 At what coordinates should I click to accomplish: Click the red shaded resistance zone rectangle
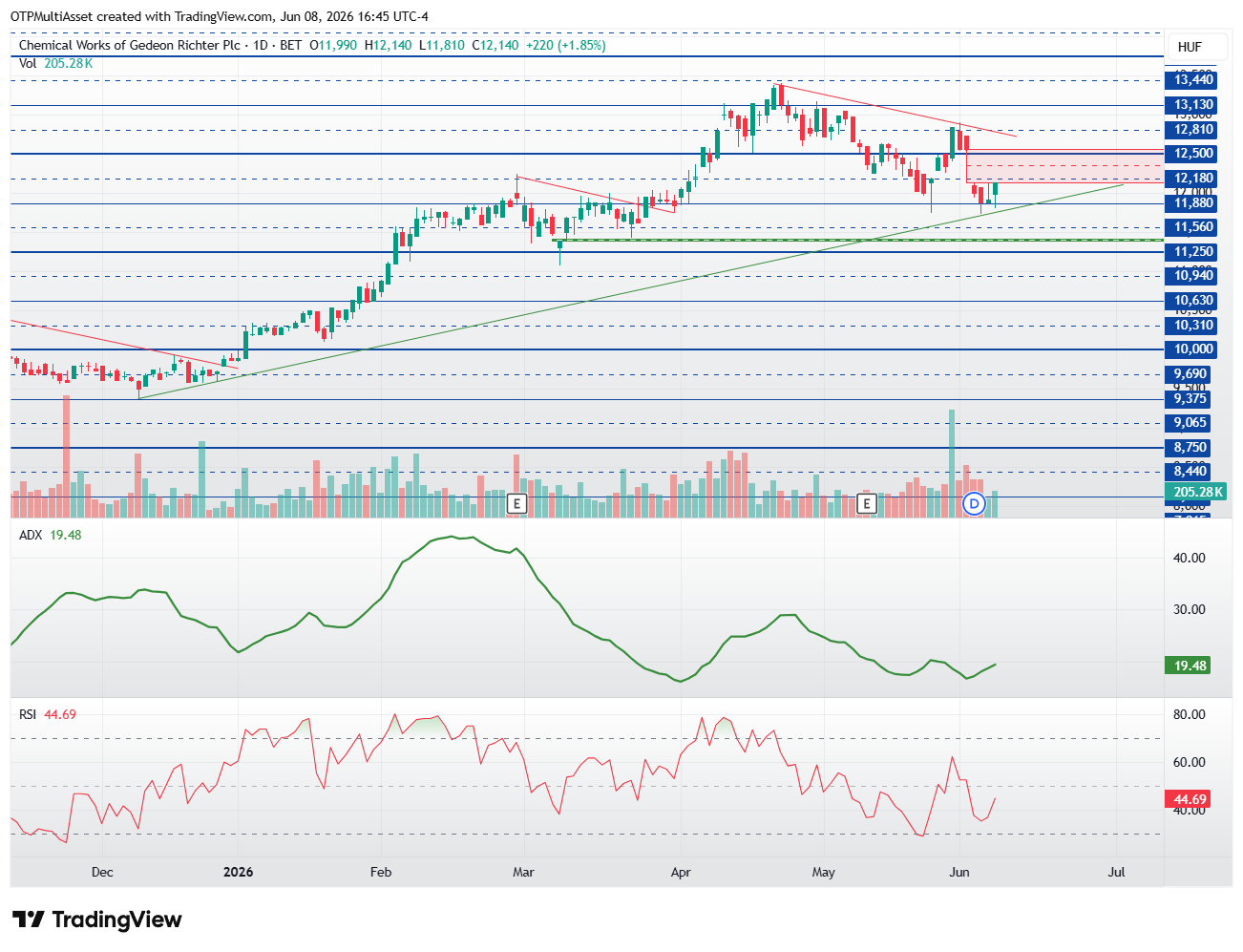(1065, 166)
